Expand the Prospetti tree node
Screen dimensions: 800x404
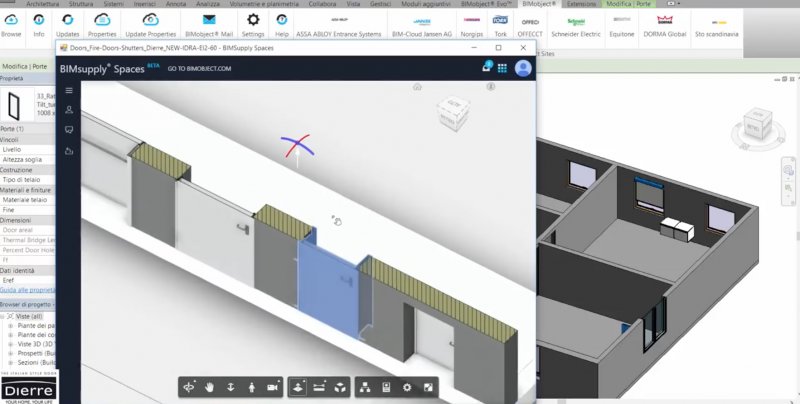pos(10,353)
